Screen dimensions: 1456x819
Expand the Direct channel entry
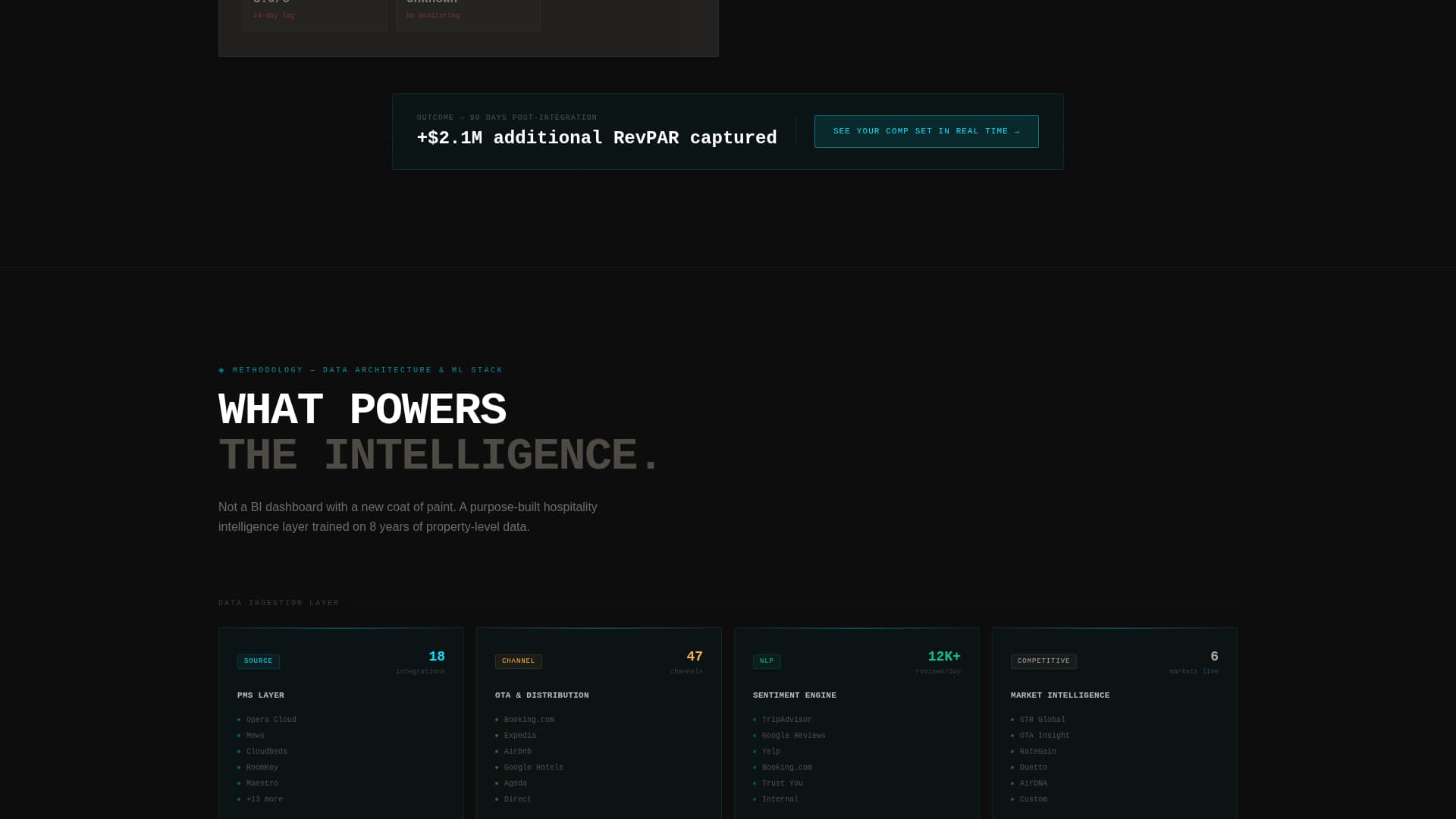pyautogui.click(x=517, y=799)
